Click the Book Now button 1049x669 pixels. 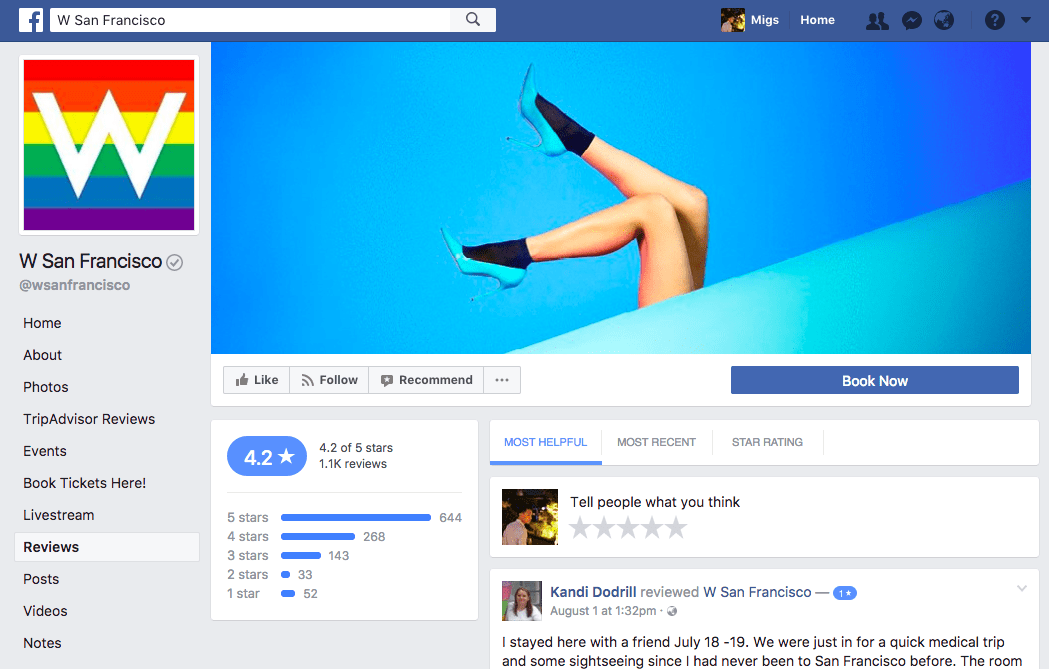coord(874,380)
